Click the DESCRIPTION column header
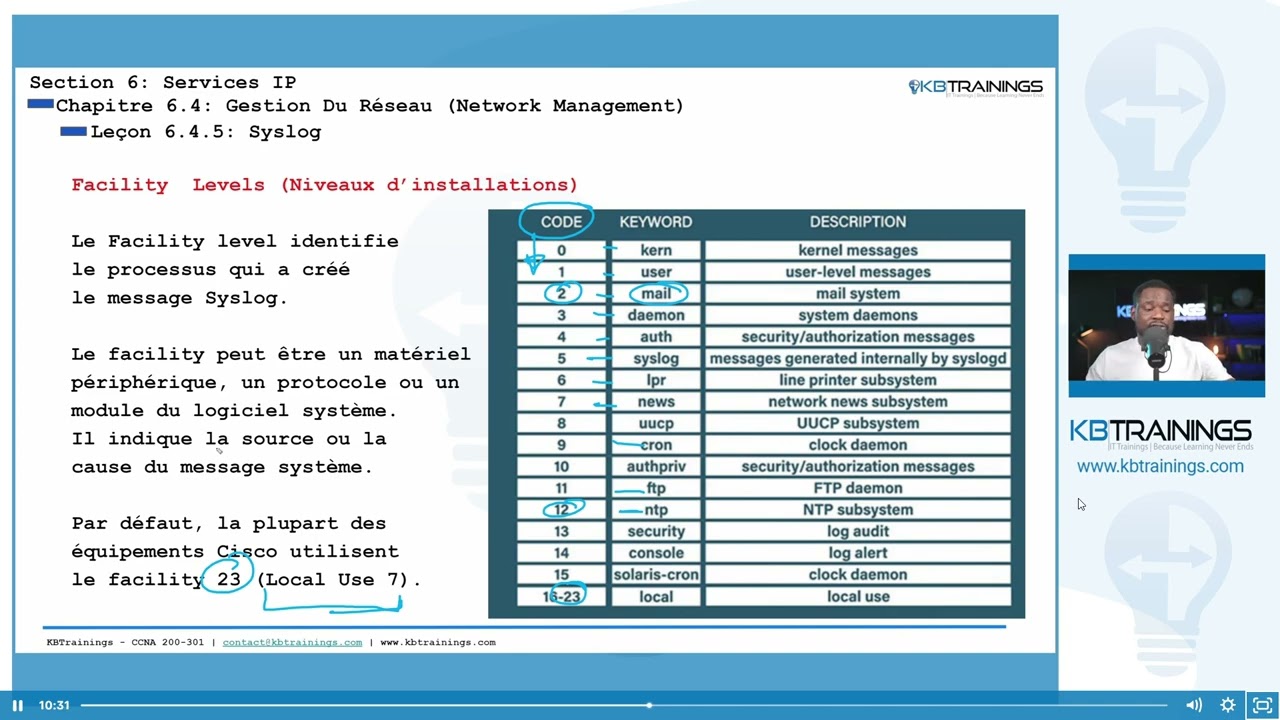This screenshot has width=1280, height=720. 858,222
